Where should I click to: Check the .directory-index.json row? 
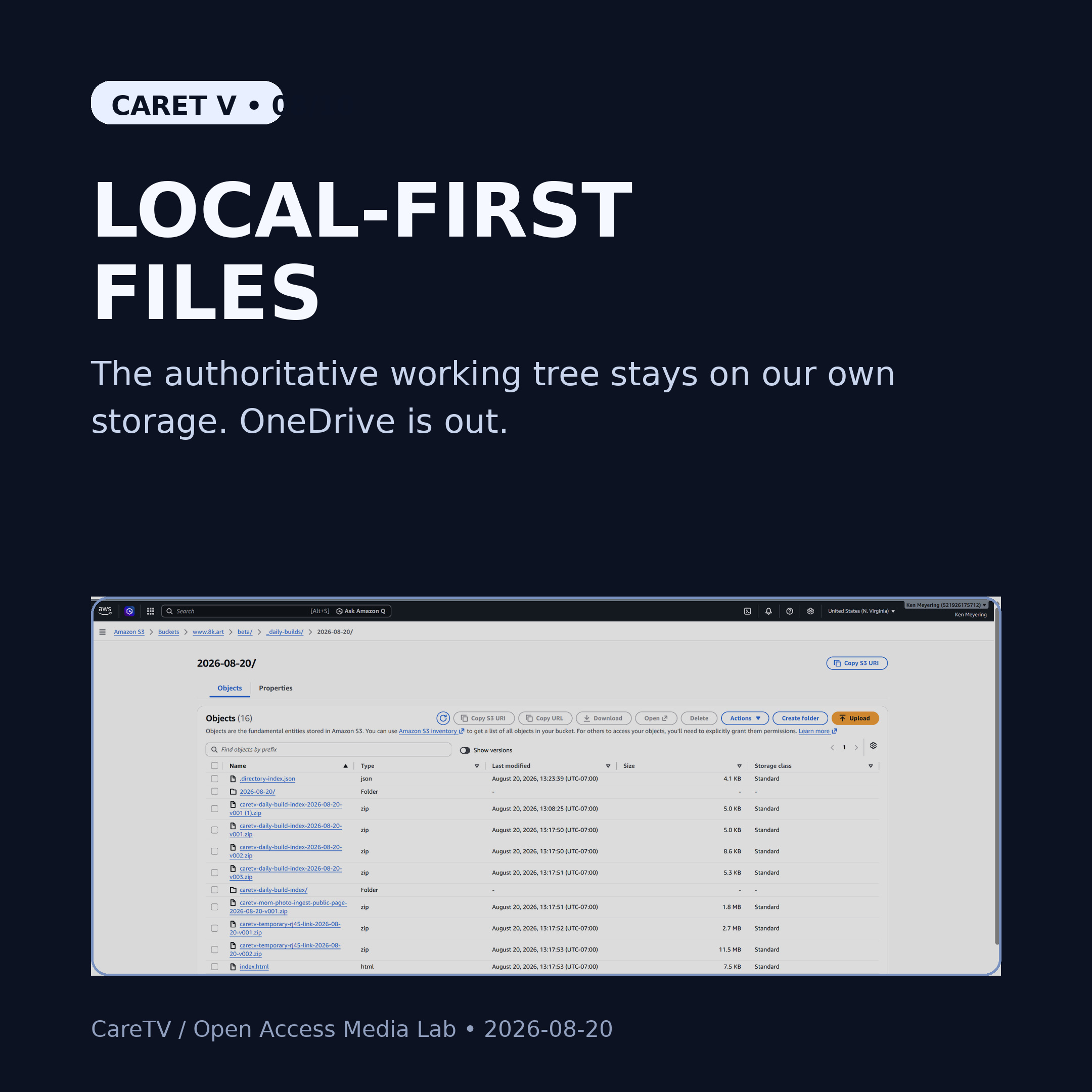pyautogui.click(x=214, y=779)
